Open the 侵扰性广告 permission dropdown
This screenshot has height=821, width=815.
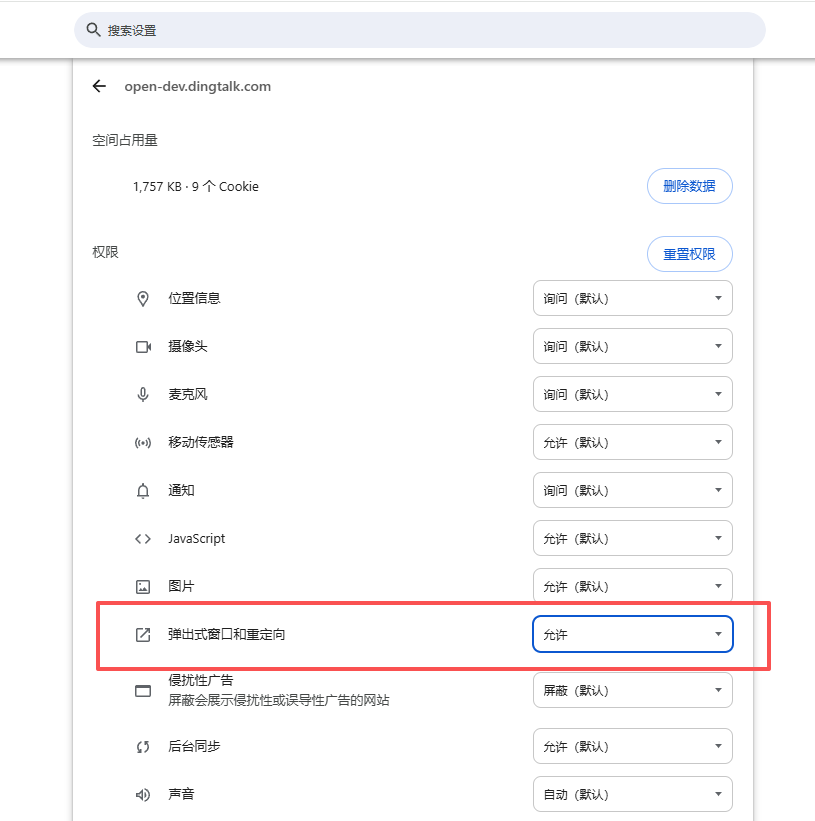[632, 690]
